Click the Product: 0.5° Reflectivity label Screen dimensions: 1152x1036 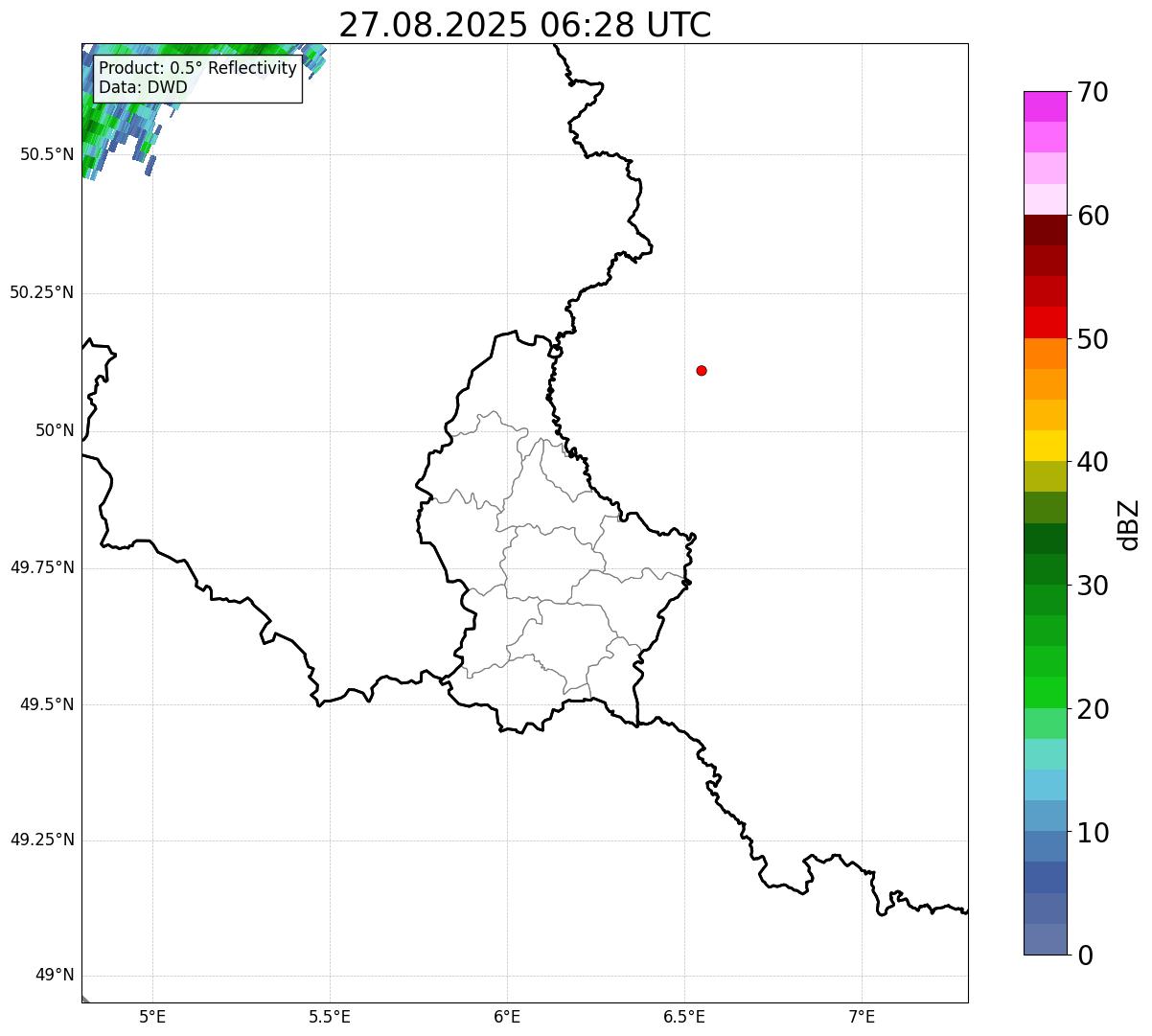198,68
